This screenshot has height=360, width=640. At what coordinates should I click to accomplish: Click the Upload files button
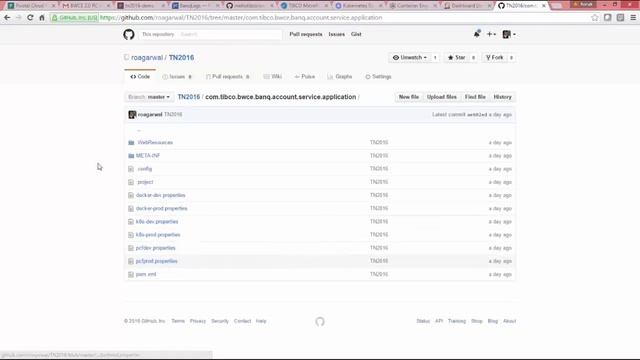click(442, 97)
